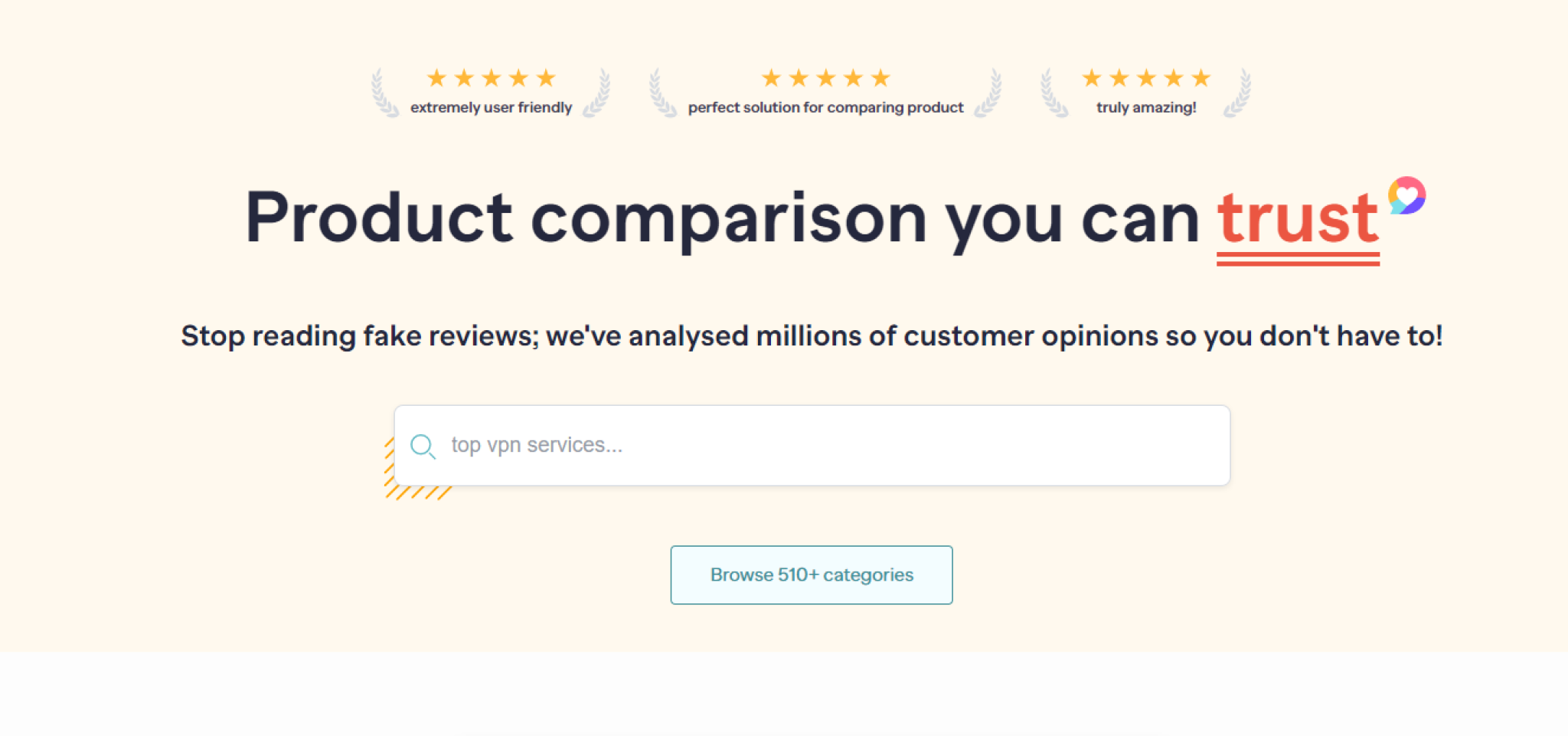Click the laurel wreath left of perfect solution text
The image size is (1568, 736).
(657, 92)
